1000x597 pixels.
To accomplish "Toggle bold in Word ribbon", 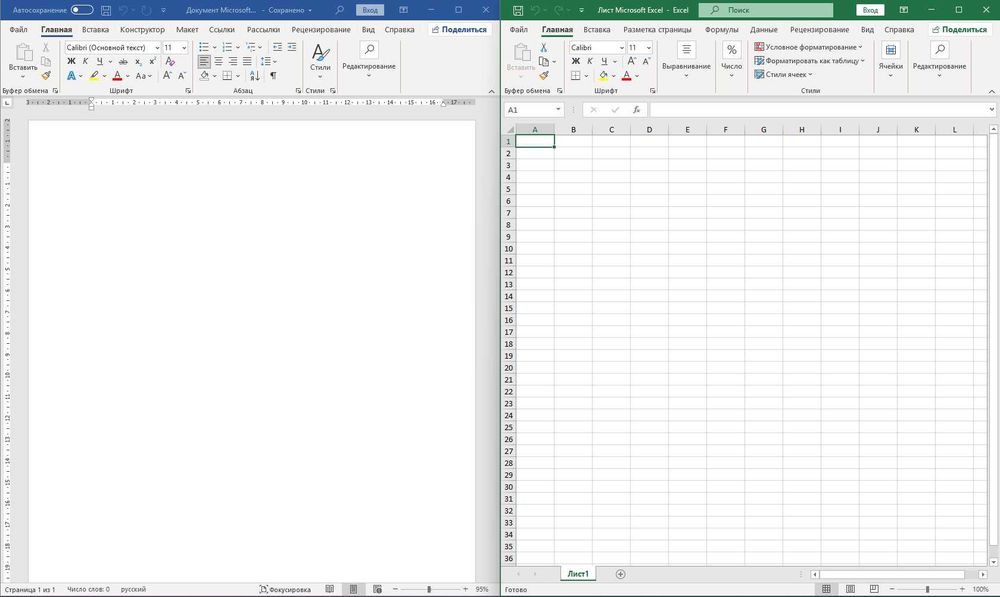I will click(x=71, y=61).
